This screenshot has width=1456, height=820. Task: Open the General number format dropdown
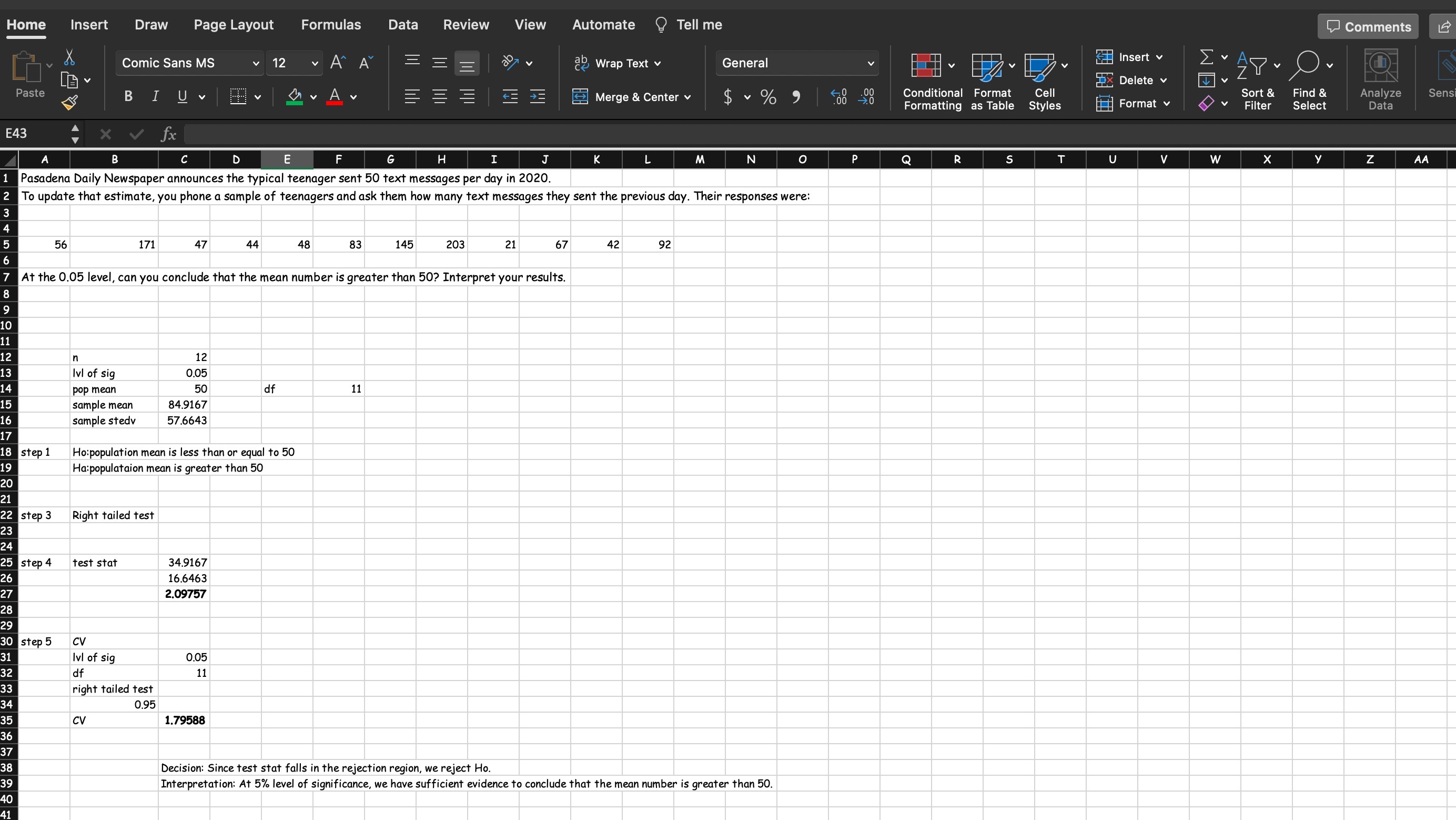(x=870, y=63)
